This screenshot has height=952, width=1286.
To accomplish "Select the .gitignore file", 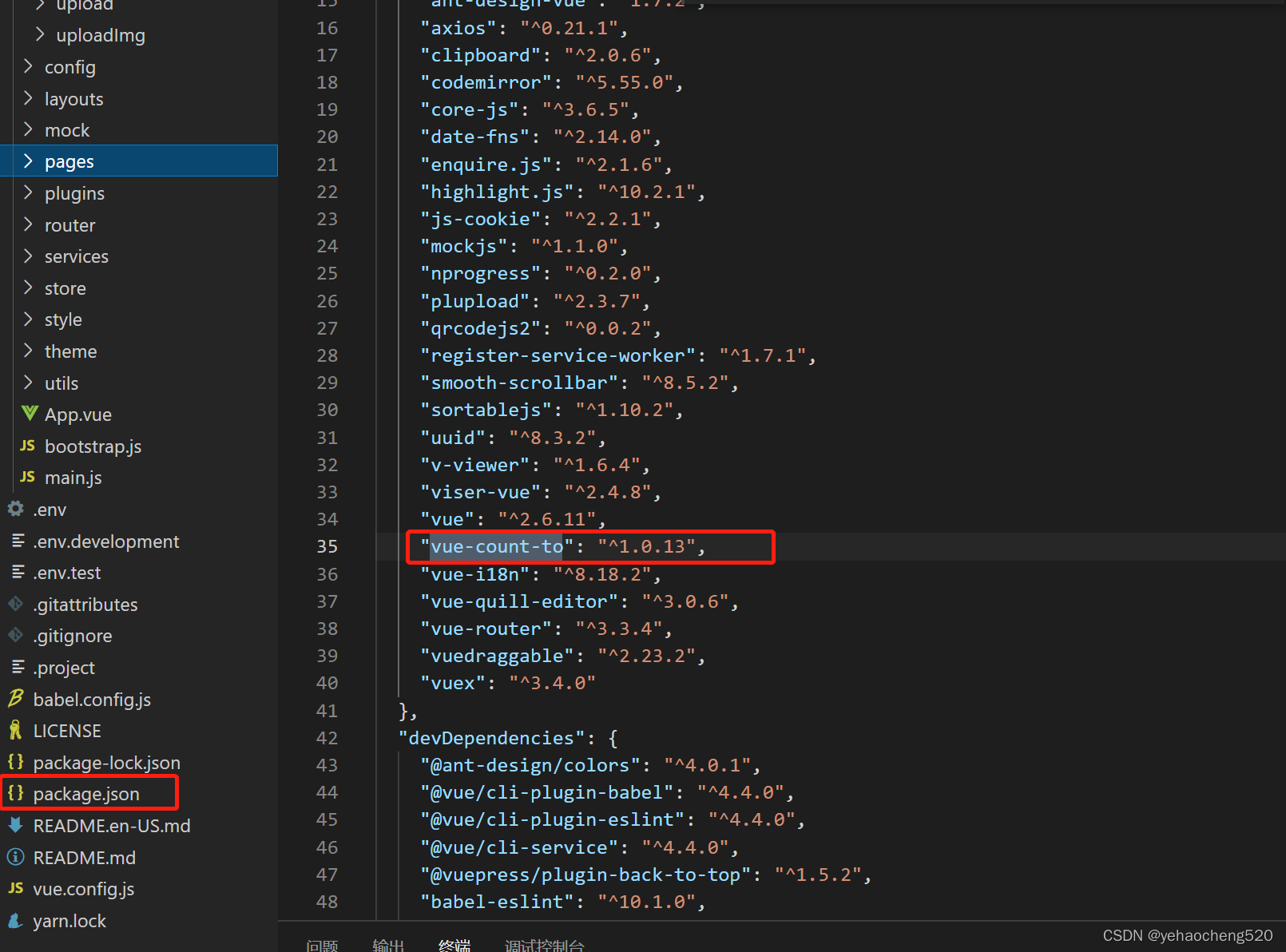I will click(x=73, y=636).
